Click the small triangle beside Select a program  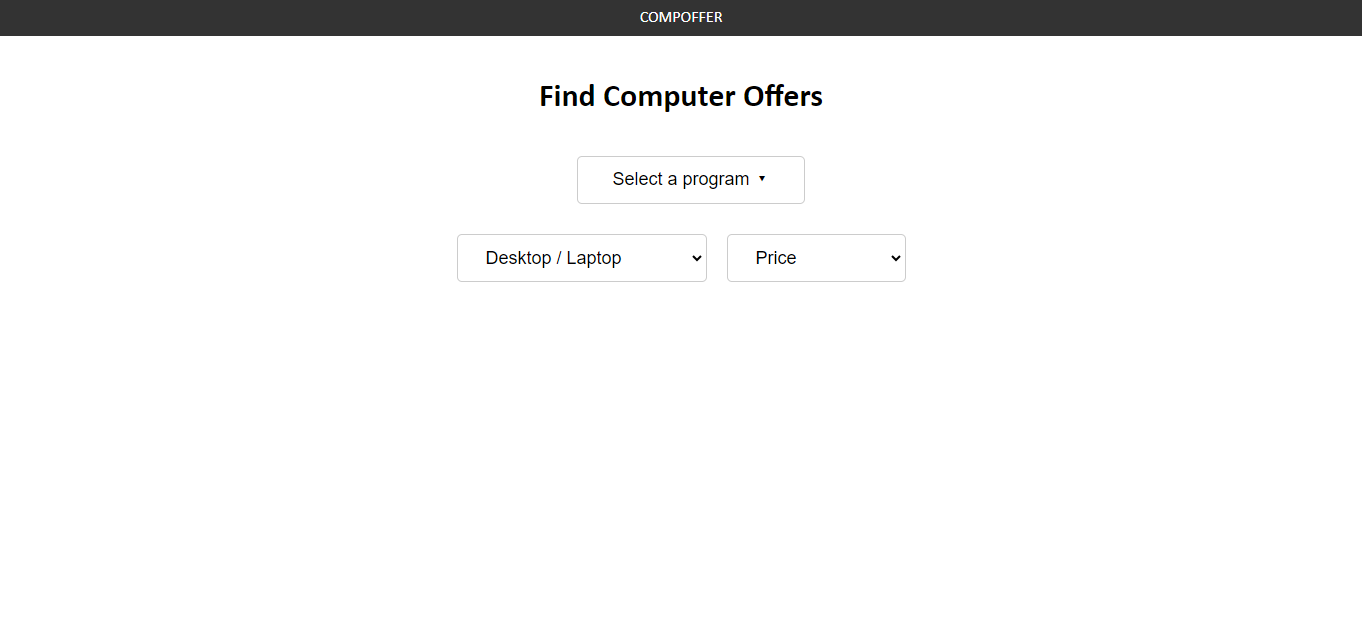tap(762, 179)
